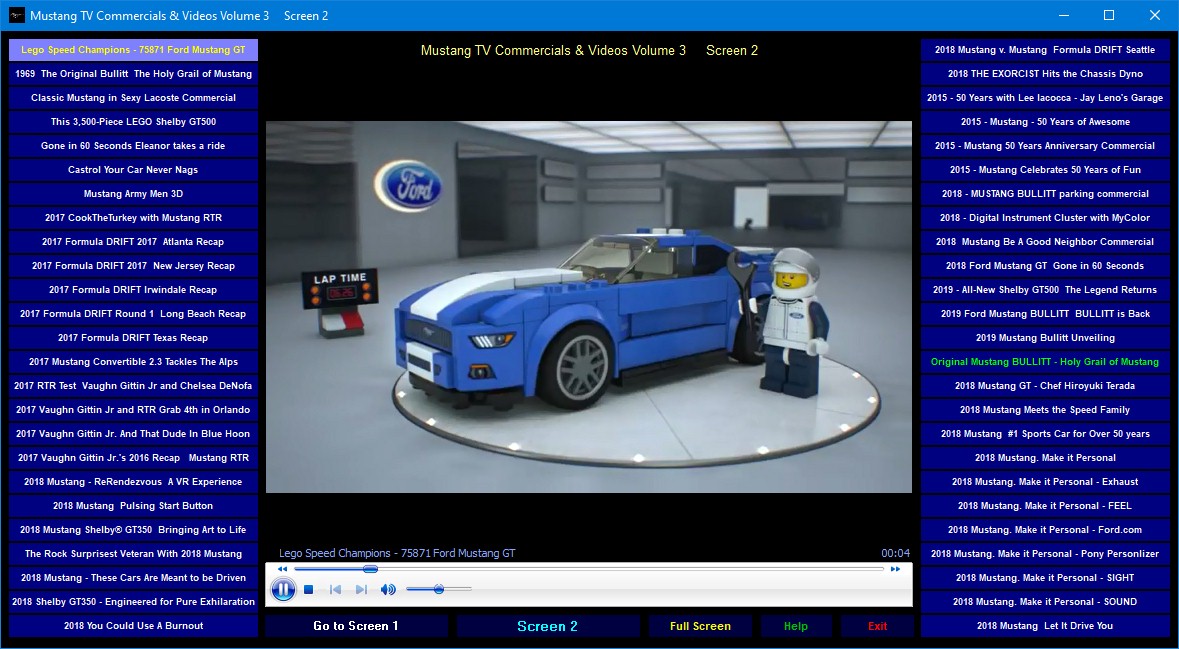
Task: Switch video to Full Screen
Action: tap(700, 626)
